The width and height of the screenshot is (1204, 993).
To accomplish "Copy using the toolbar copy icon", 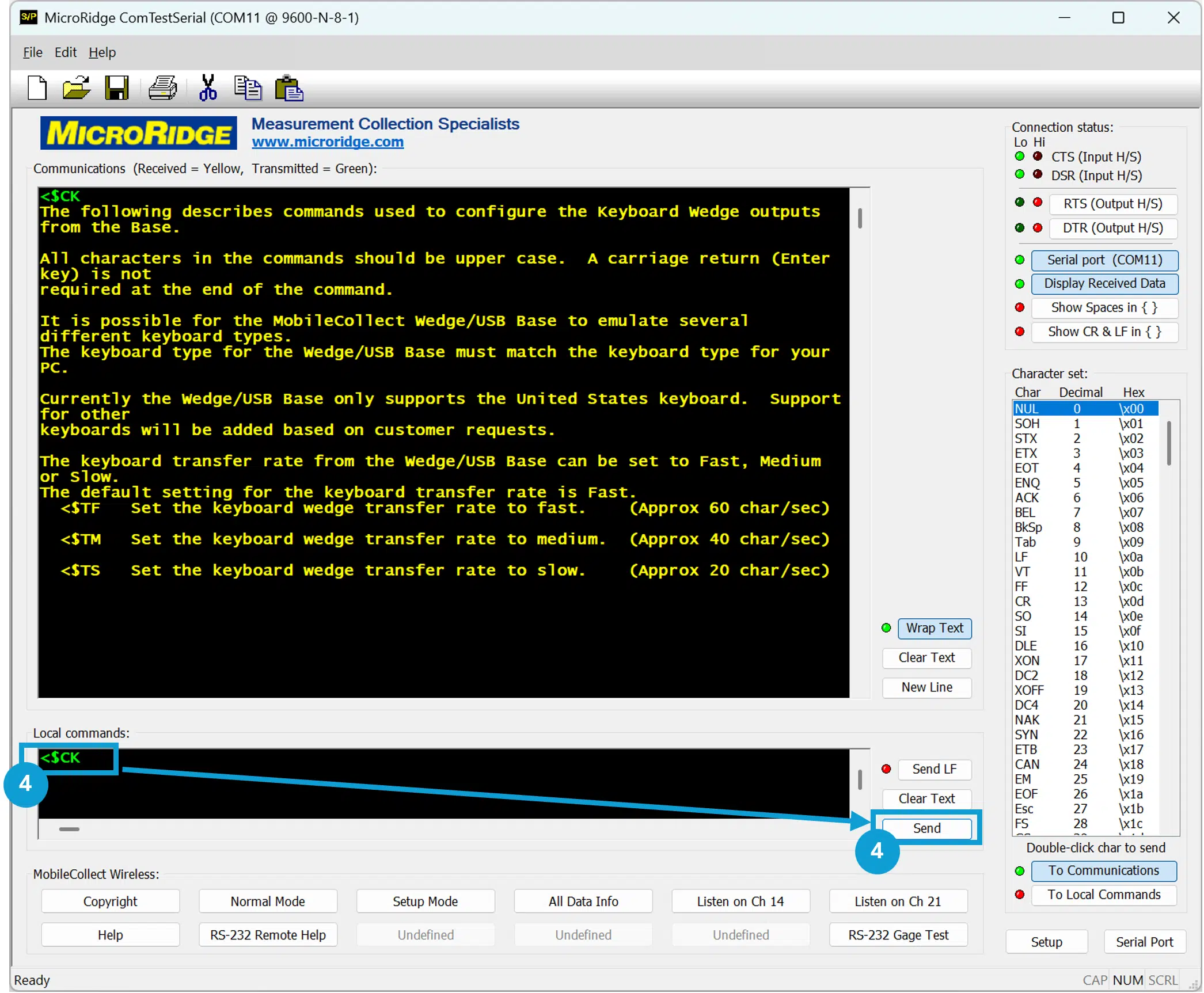I will (x=248, y=88).
